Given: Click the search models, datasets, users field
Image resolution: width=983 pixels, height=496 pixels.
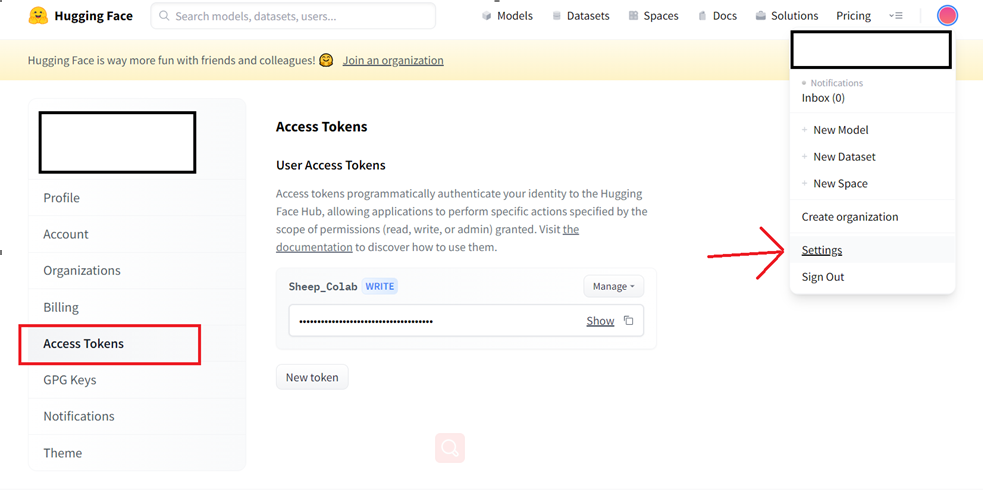Looking at the screenshot, I should pyautogui.click(x=293, y=16).
